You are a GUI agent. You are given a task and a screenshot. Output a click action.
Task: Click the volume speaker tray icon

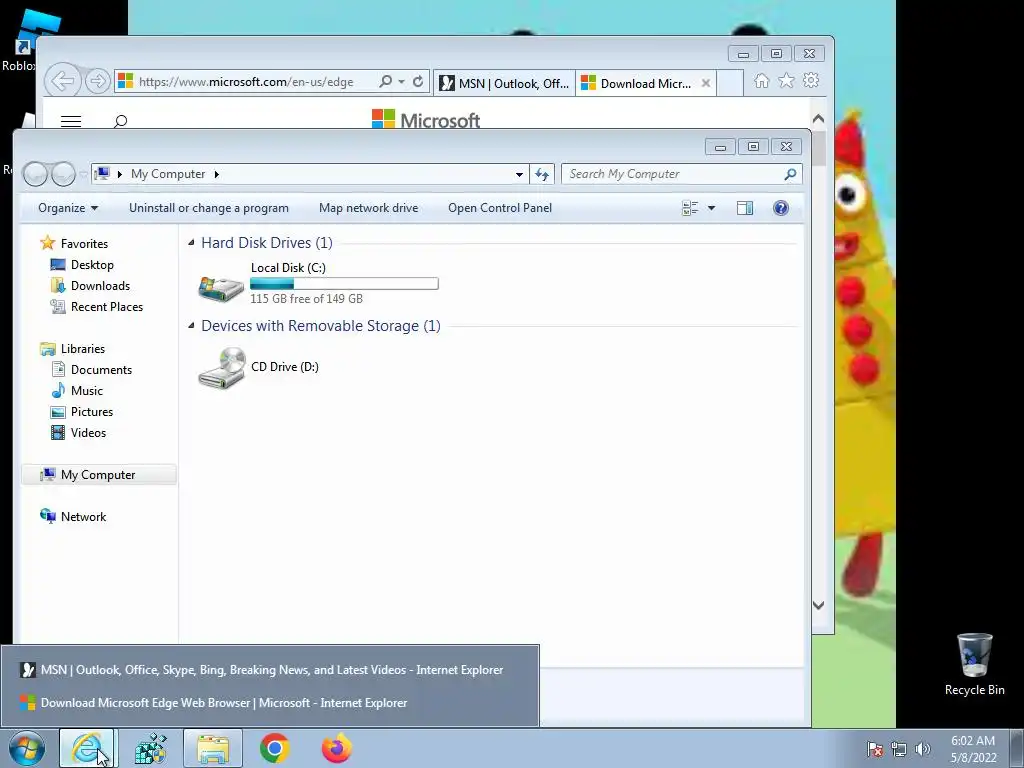(923, 749)
